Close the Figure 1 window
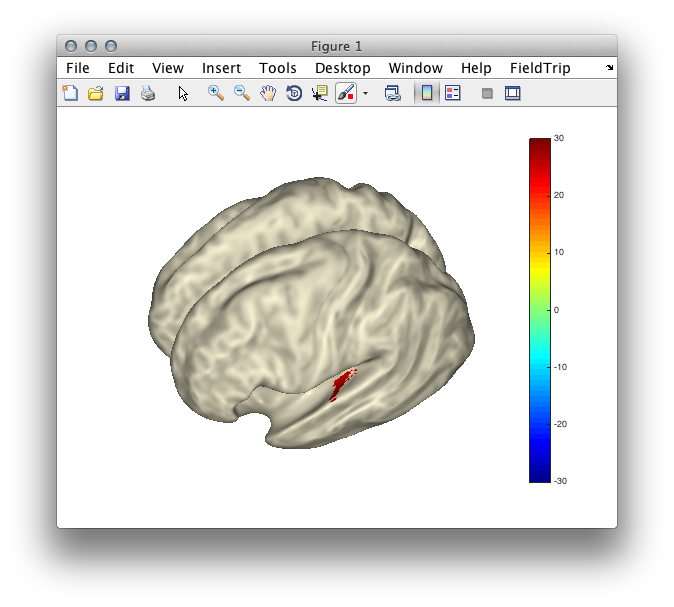The width and height of the screenshot is (674, 607). click(71, 46)
